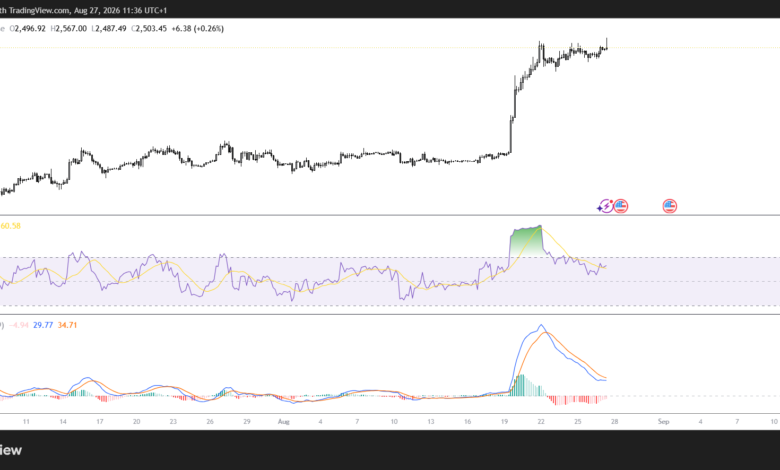Click date 14 on the time axis
Image resolution: width=780 pixels, height=470 pixels.
63,422
